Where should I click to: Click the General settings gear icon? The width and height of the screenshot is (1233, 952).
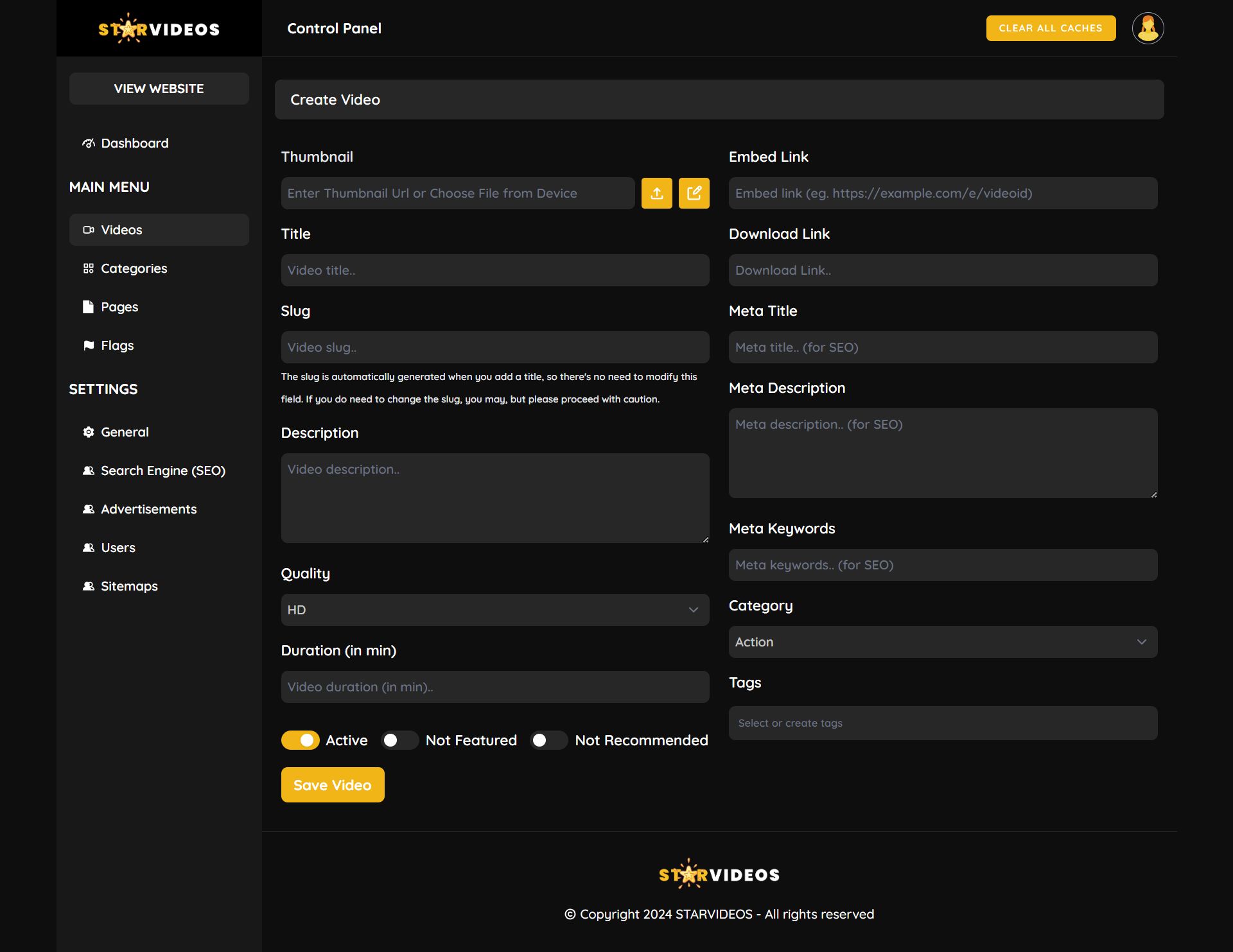pos(89,432)
